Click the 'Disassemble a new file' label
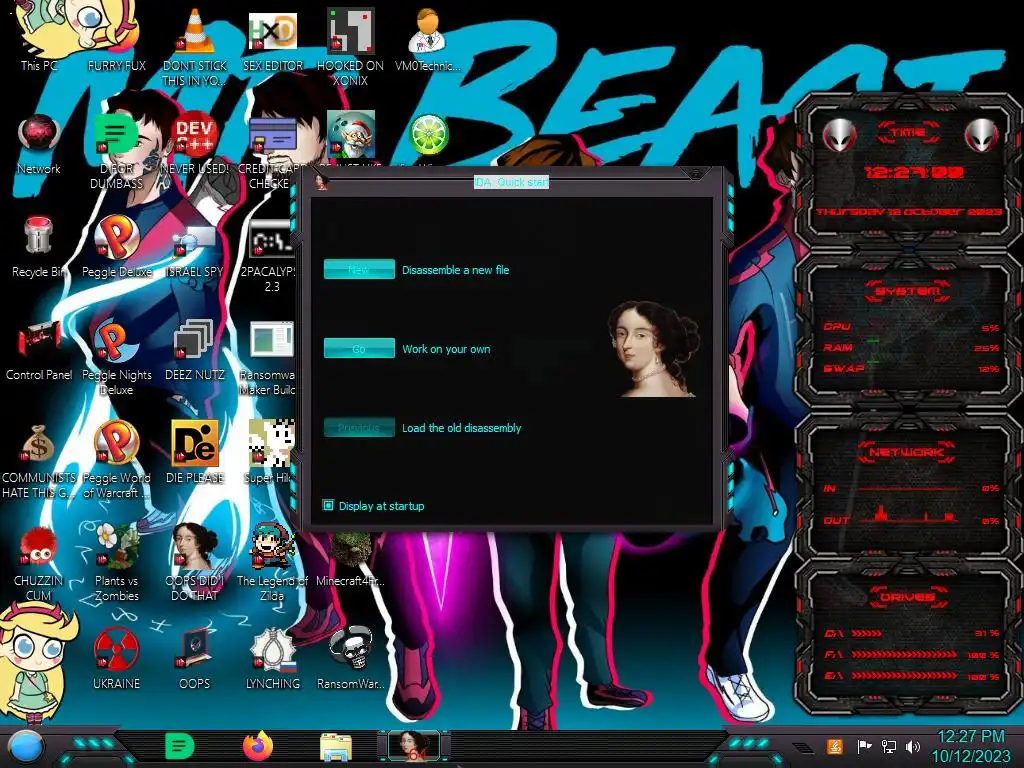The width and height of the screenshot is (1024, 768). tap(455, 270)
